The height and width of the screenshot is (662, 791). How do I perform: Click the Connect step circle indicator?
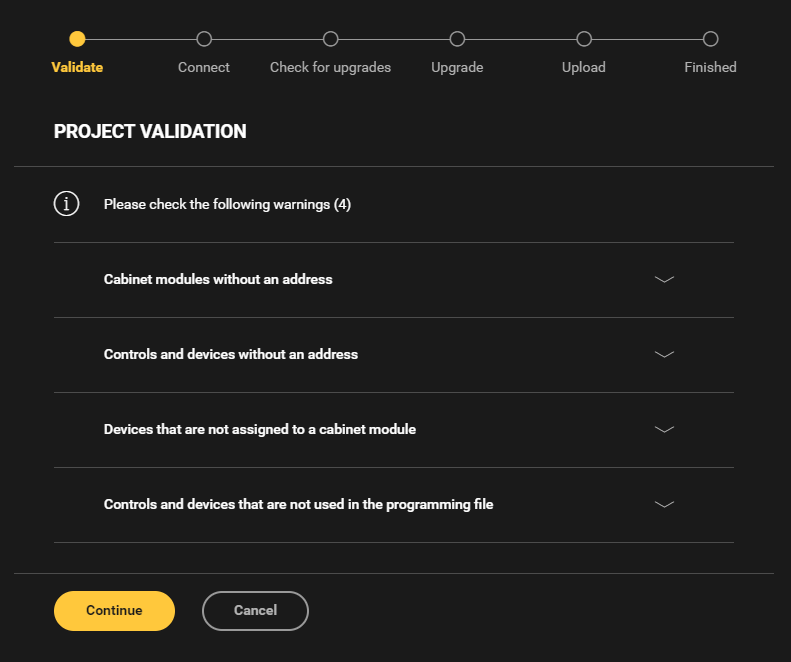point(204,39)
